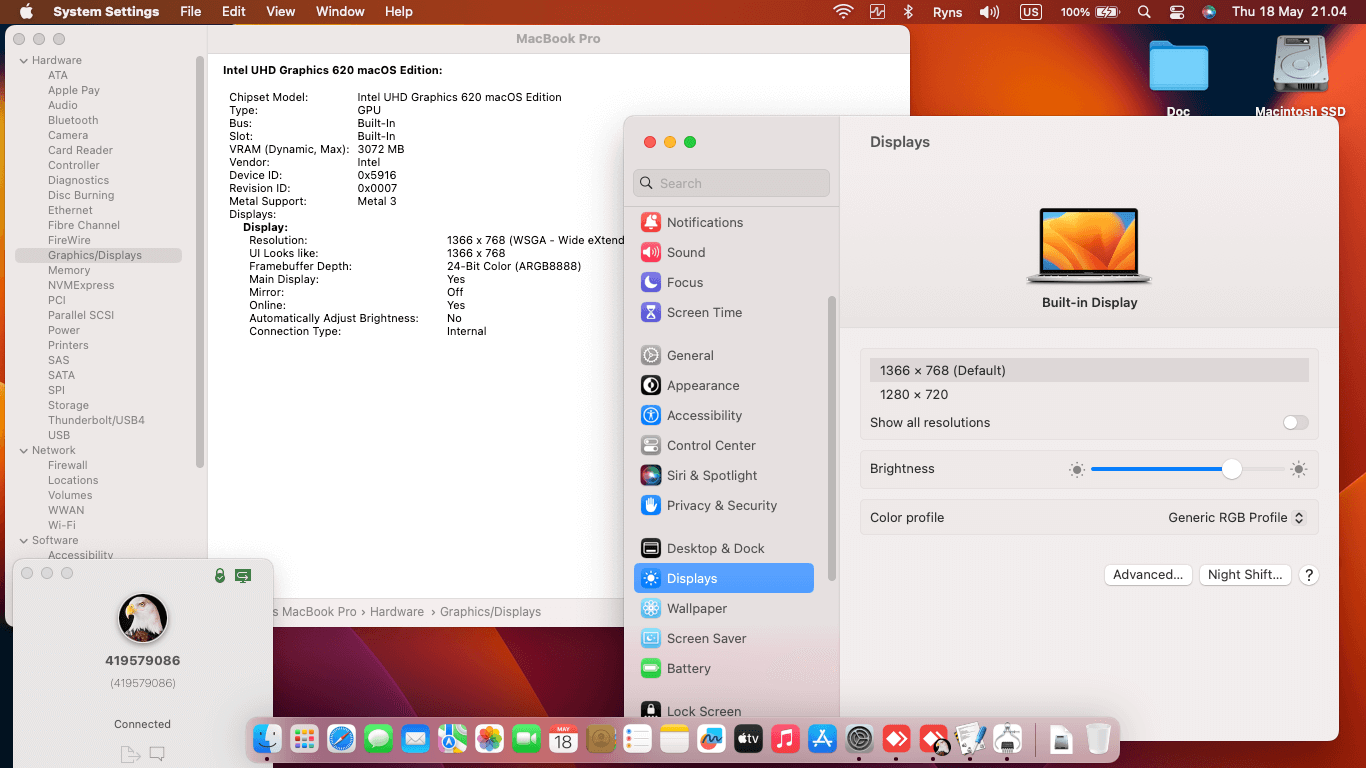The width and height of the screenshot is (1366, 768).
Task: Select Storage in System Information sidebar
Action: point(68,405)
